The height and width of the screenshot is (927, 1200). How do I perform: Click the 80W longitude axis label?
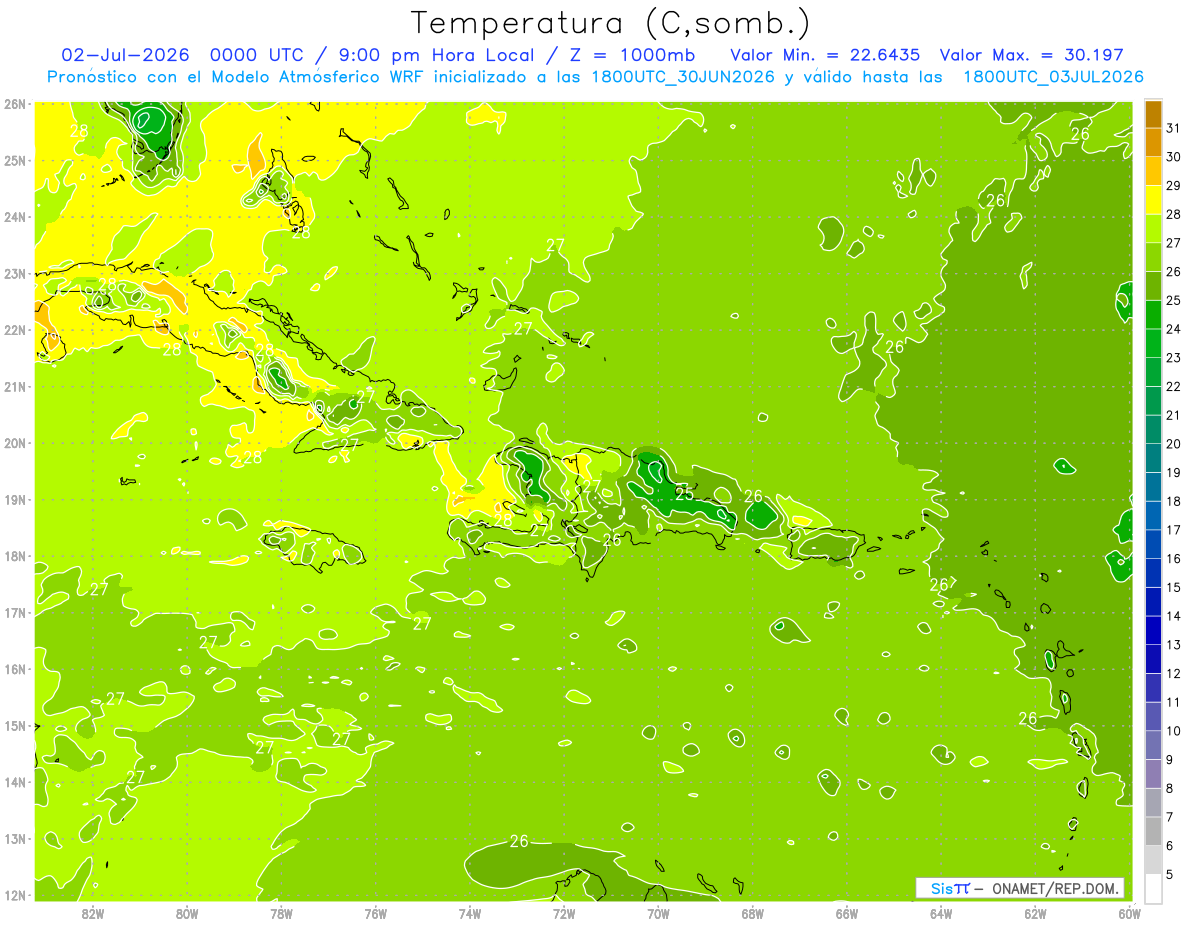coord(187,913)
